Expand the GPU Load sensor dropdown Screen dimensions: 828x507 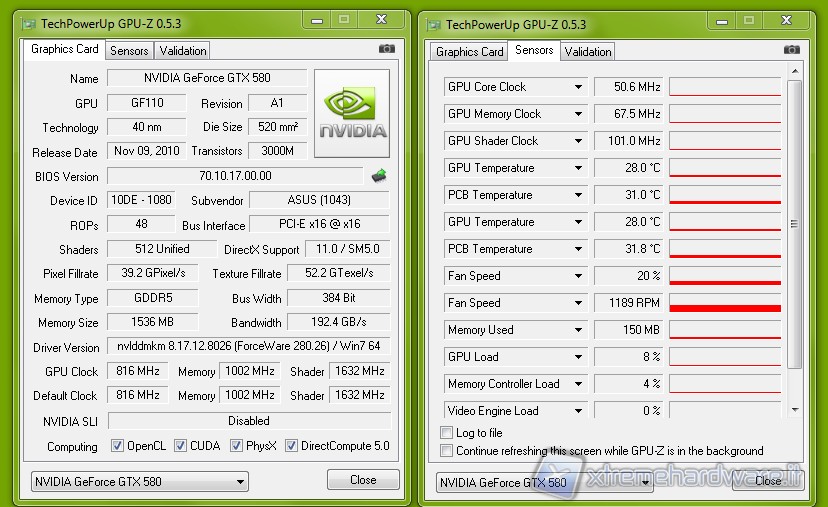[x=578, y=357]
